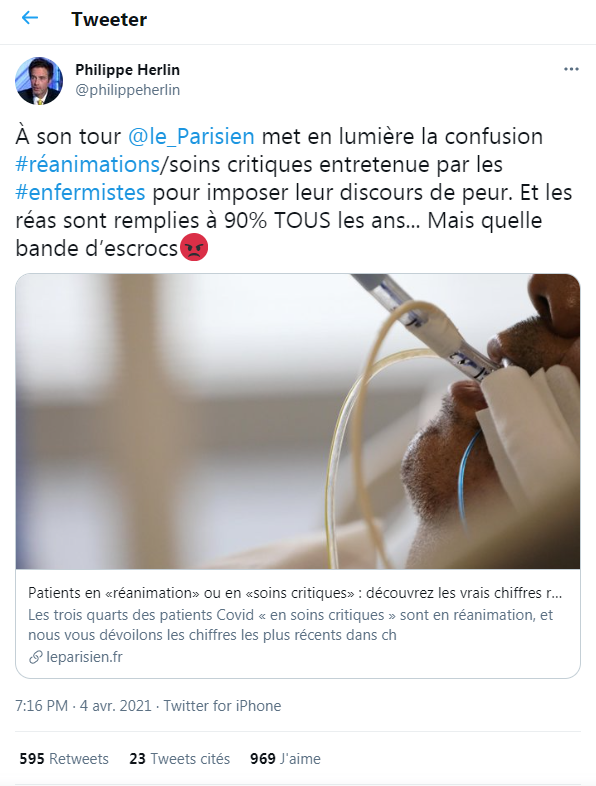Click the link chain icon beside leparisien.fr
This screenshot has height=786, width=596.
(35, 657)
